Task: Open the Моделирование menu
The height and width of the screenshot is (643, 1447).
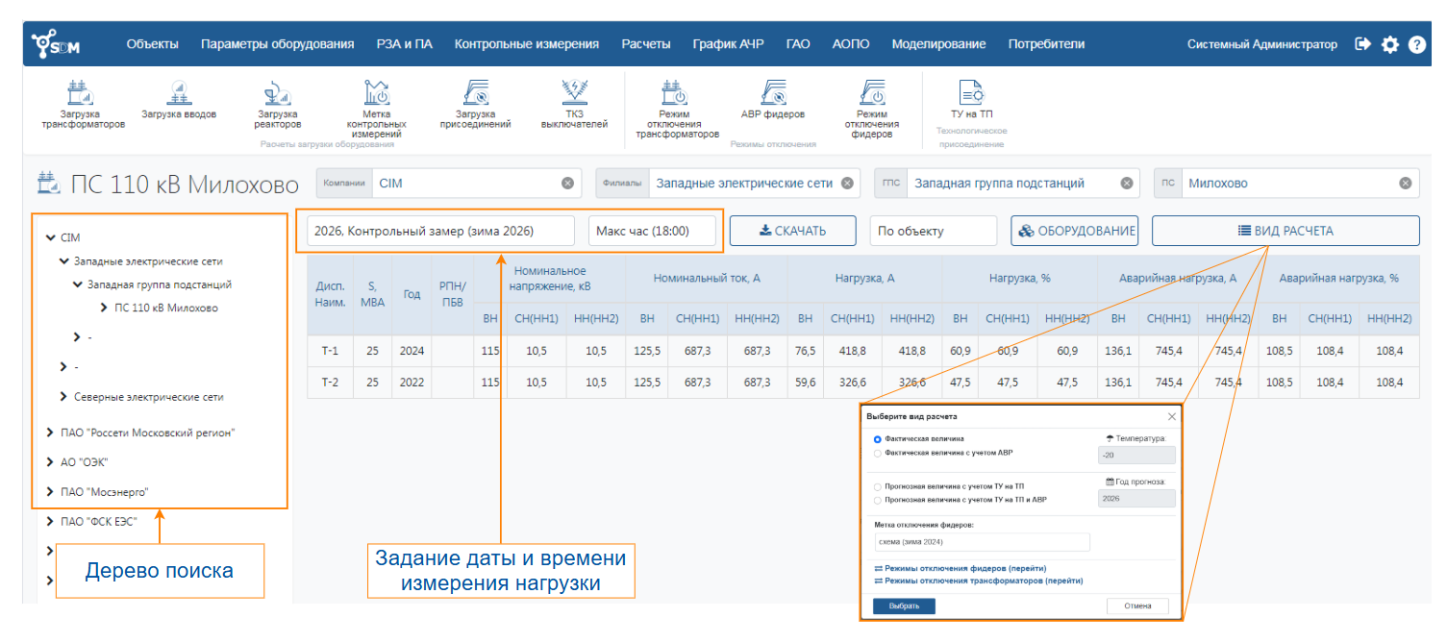Action: click(938, 44)
